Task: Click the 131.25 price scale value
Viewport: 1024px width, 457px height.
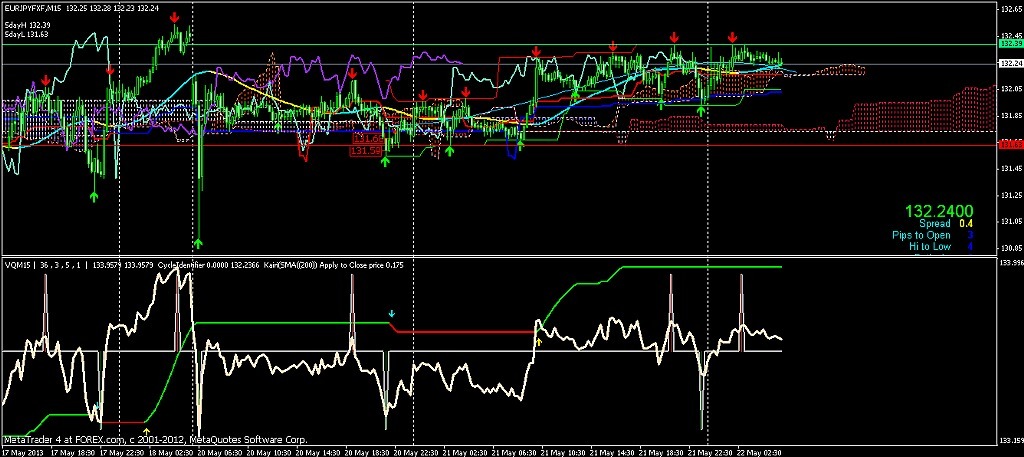Action: (x=1010, y=195)
